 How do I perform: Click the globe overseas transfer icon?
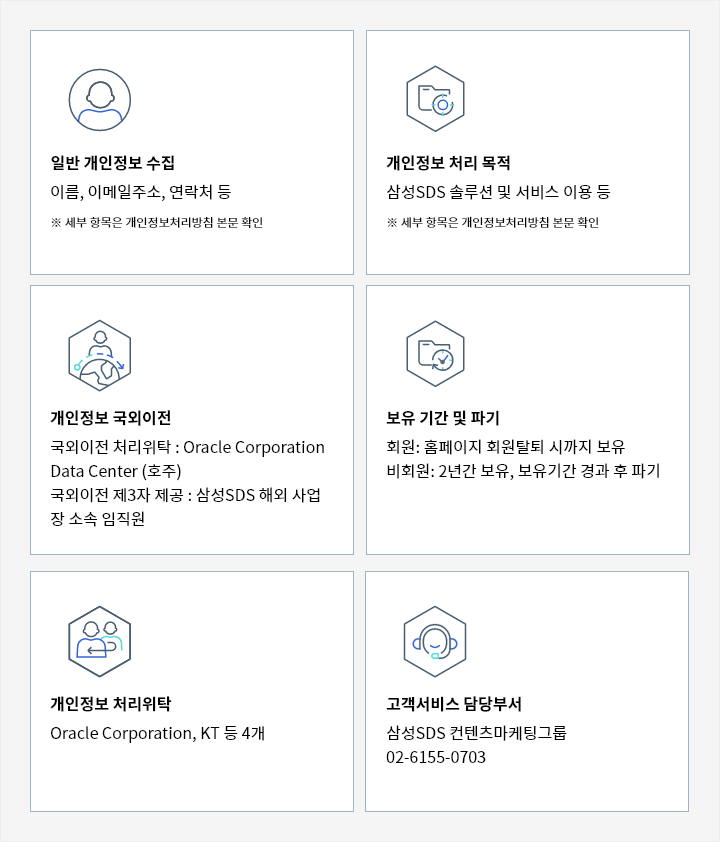click(100, 355)
